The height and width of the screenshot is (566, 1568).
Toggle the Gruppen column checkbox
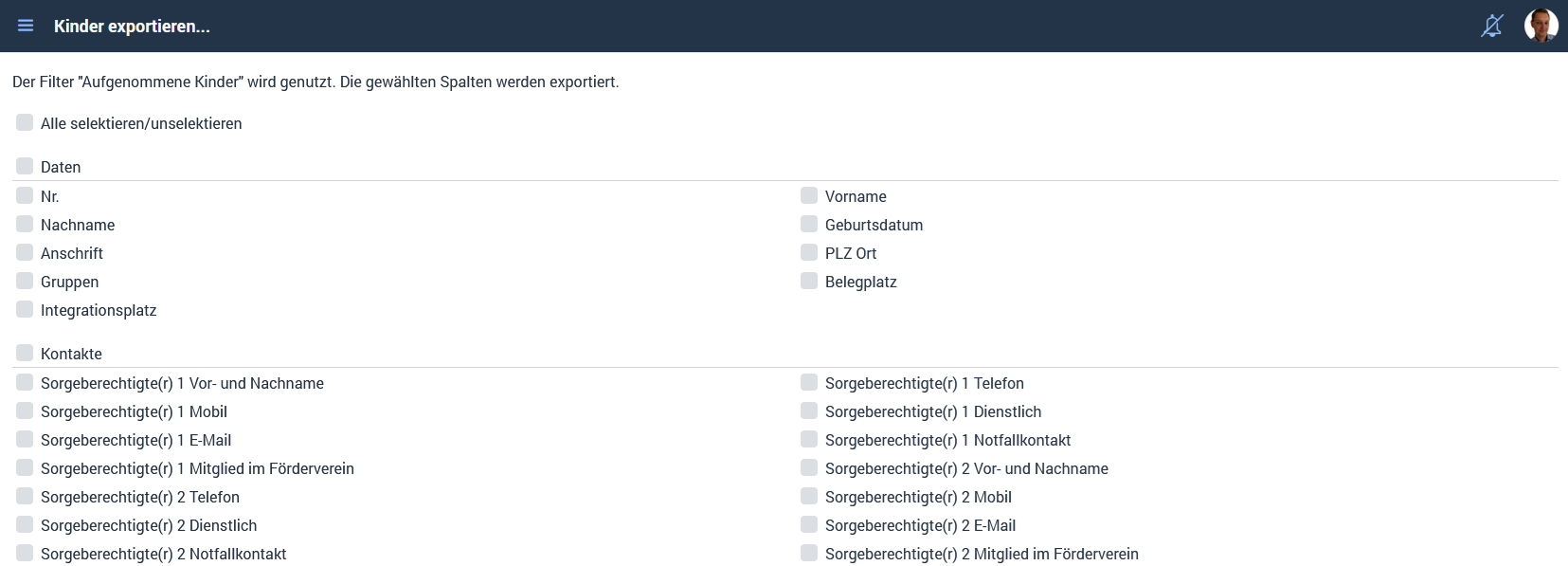tap(25, 281)
